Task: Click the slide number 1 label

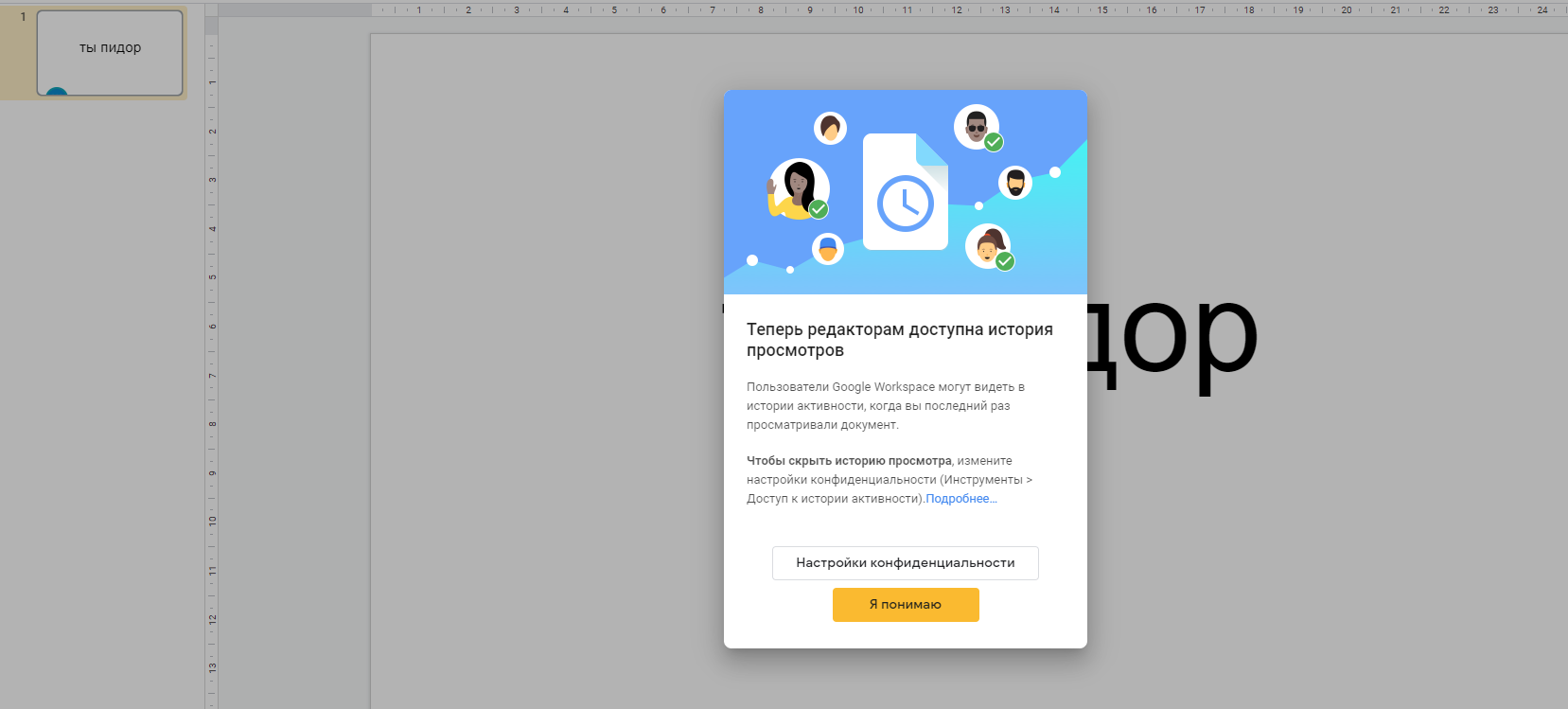Action: (x=24, y=17)
